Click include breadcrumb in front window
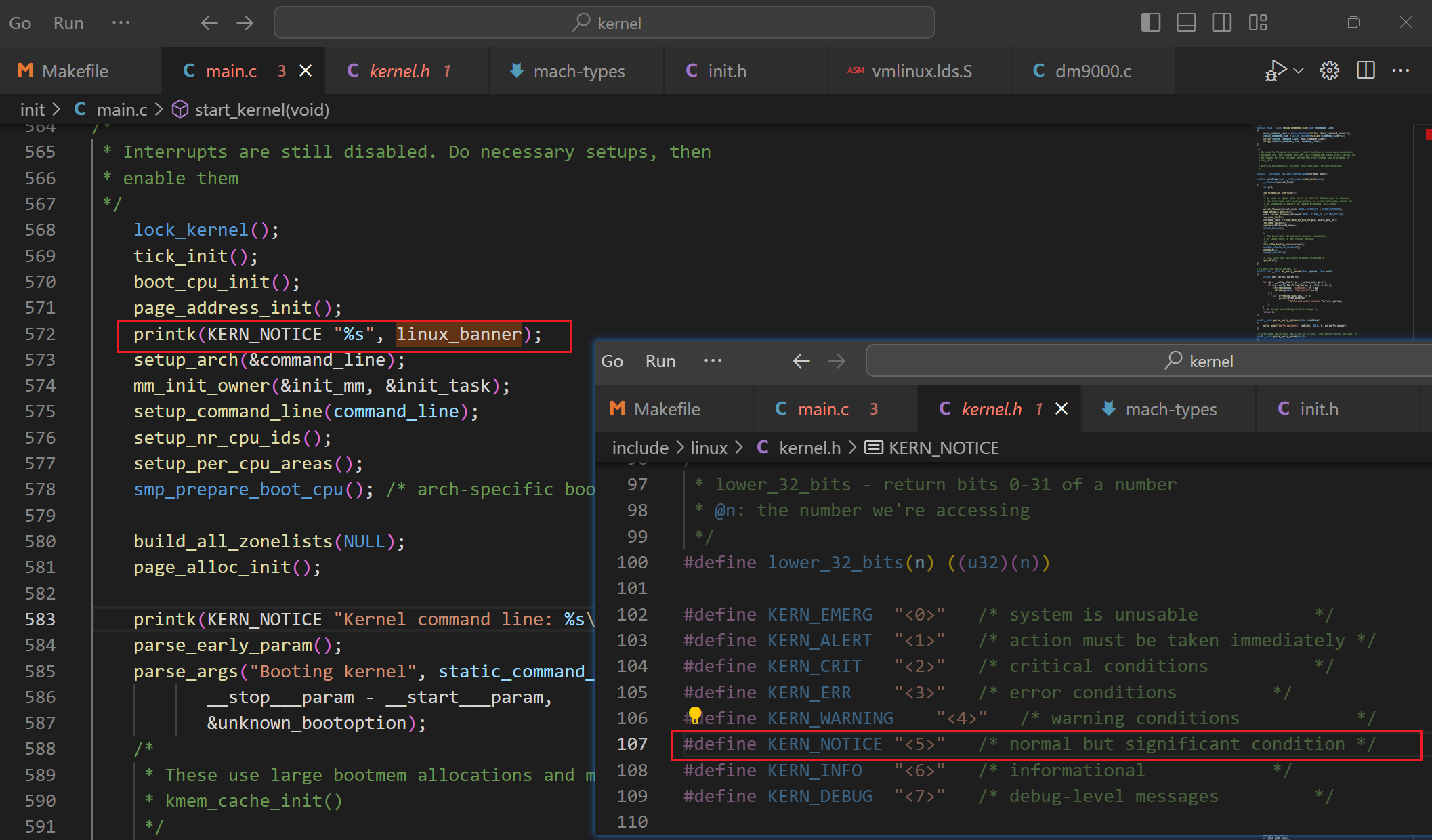The width and height of the screenshot is (1432, 840). 640,448
